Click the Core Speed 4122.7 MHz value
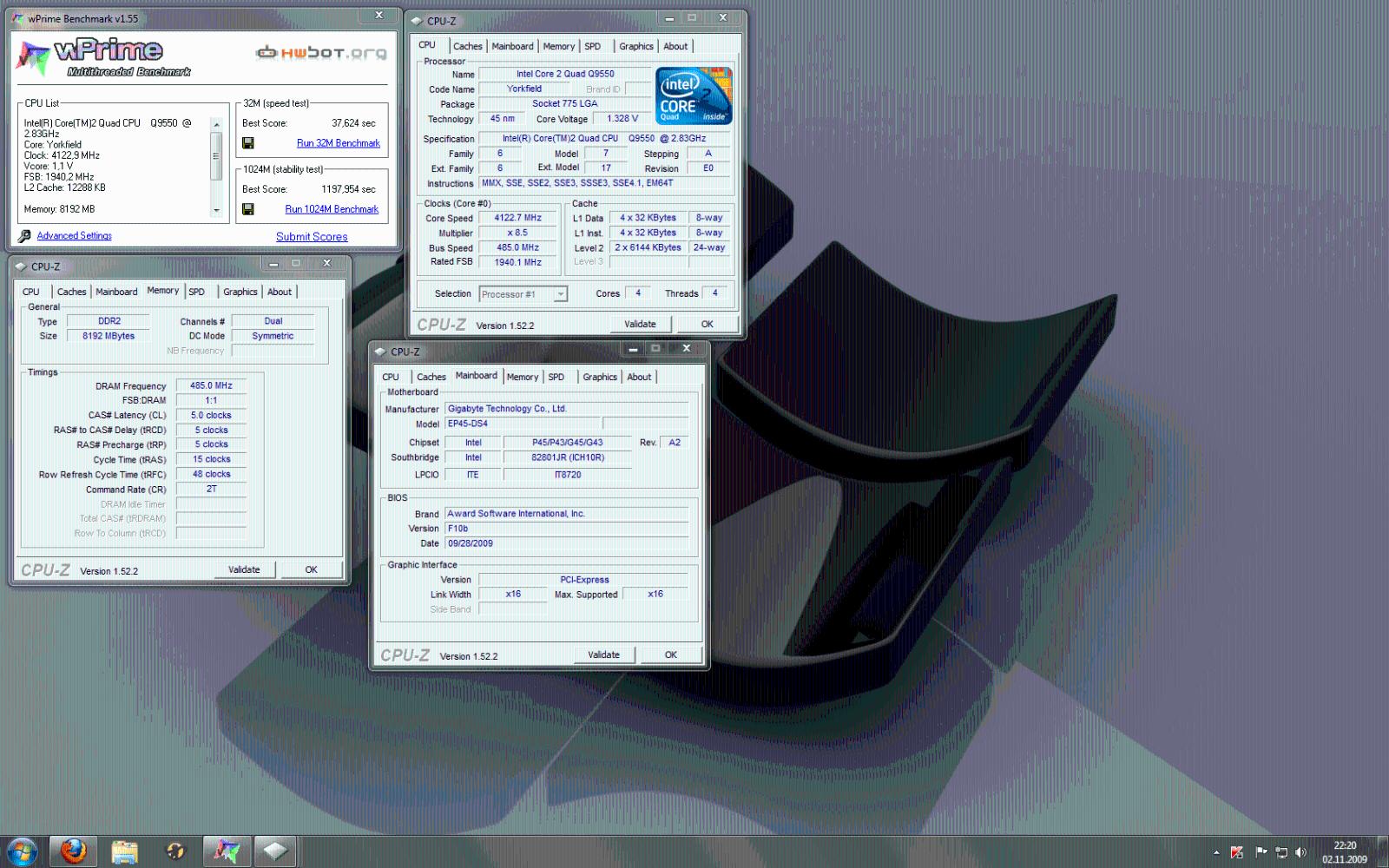Image resolution: width=1389 pixels, height=868 pixels. [x=517, y=218]
